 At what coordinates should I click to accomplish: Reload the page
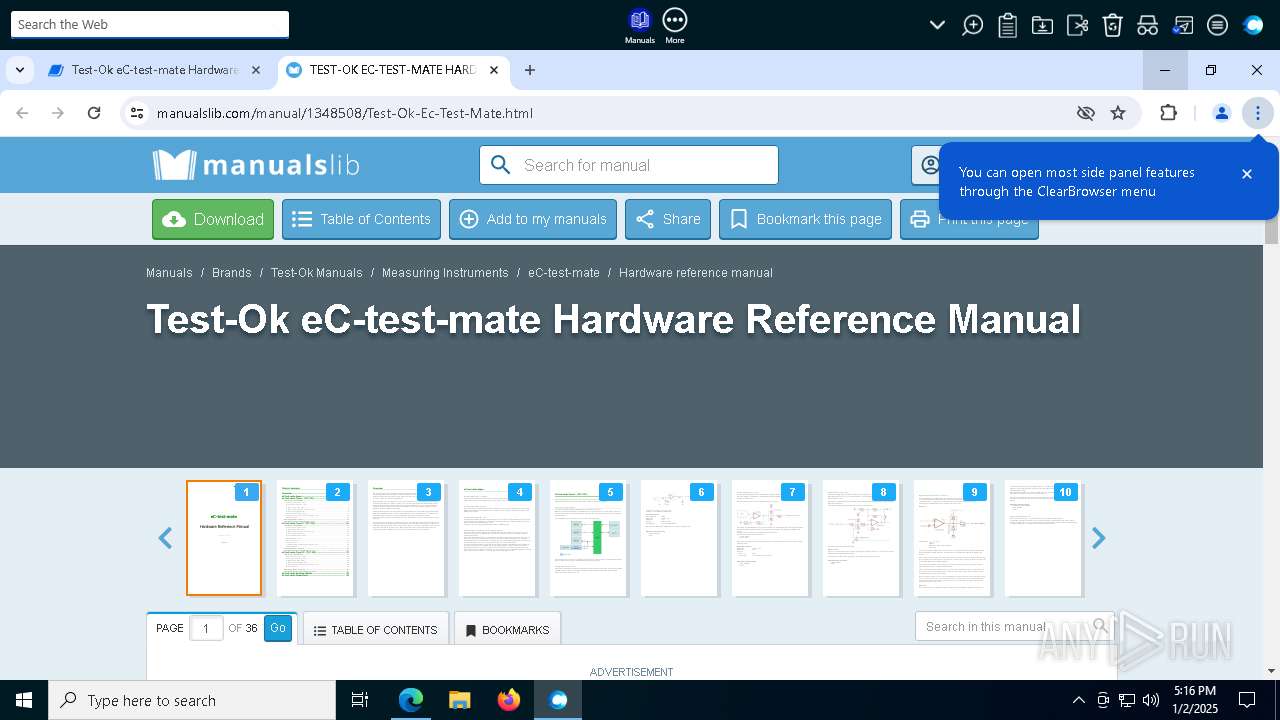tap(94, 113)
